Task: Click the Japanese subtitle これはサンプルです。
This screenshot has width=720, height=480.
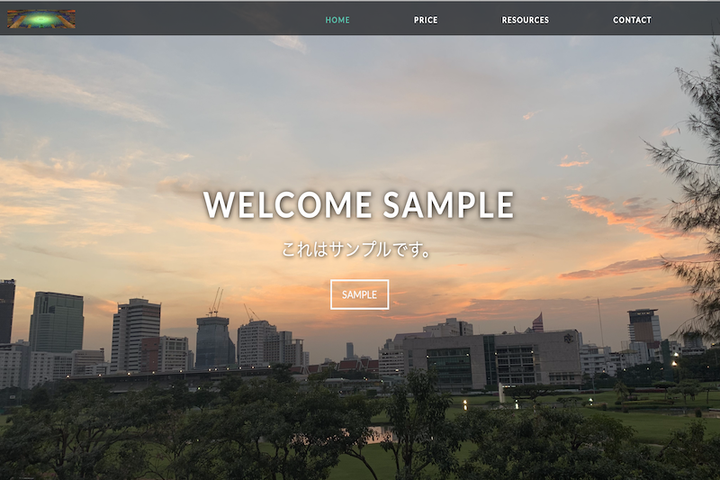Action: point(357,249)
